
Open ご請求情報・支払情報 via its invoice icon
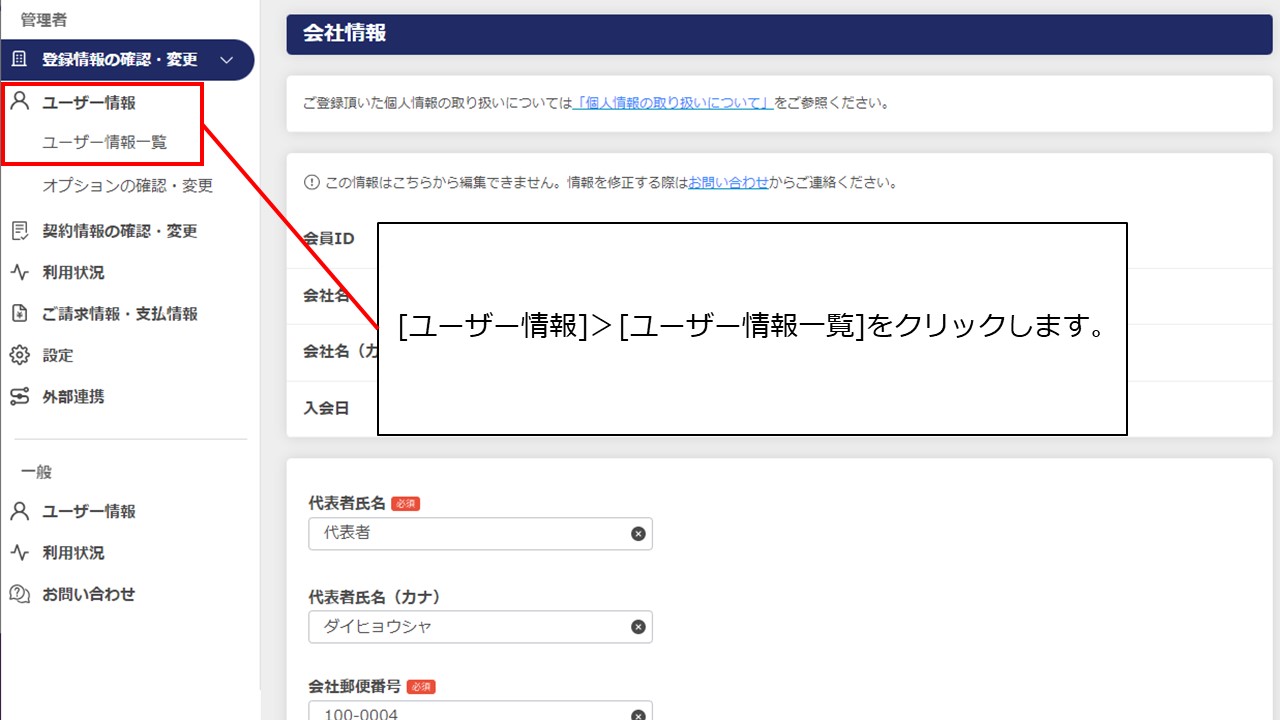point(18,313)
